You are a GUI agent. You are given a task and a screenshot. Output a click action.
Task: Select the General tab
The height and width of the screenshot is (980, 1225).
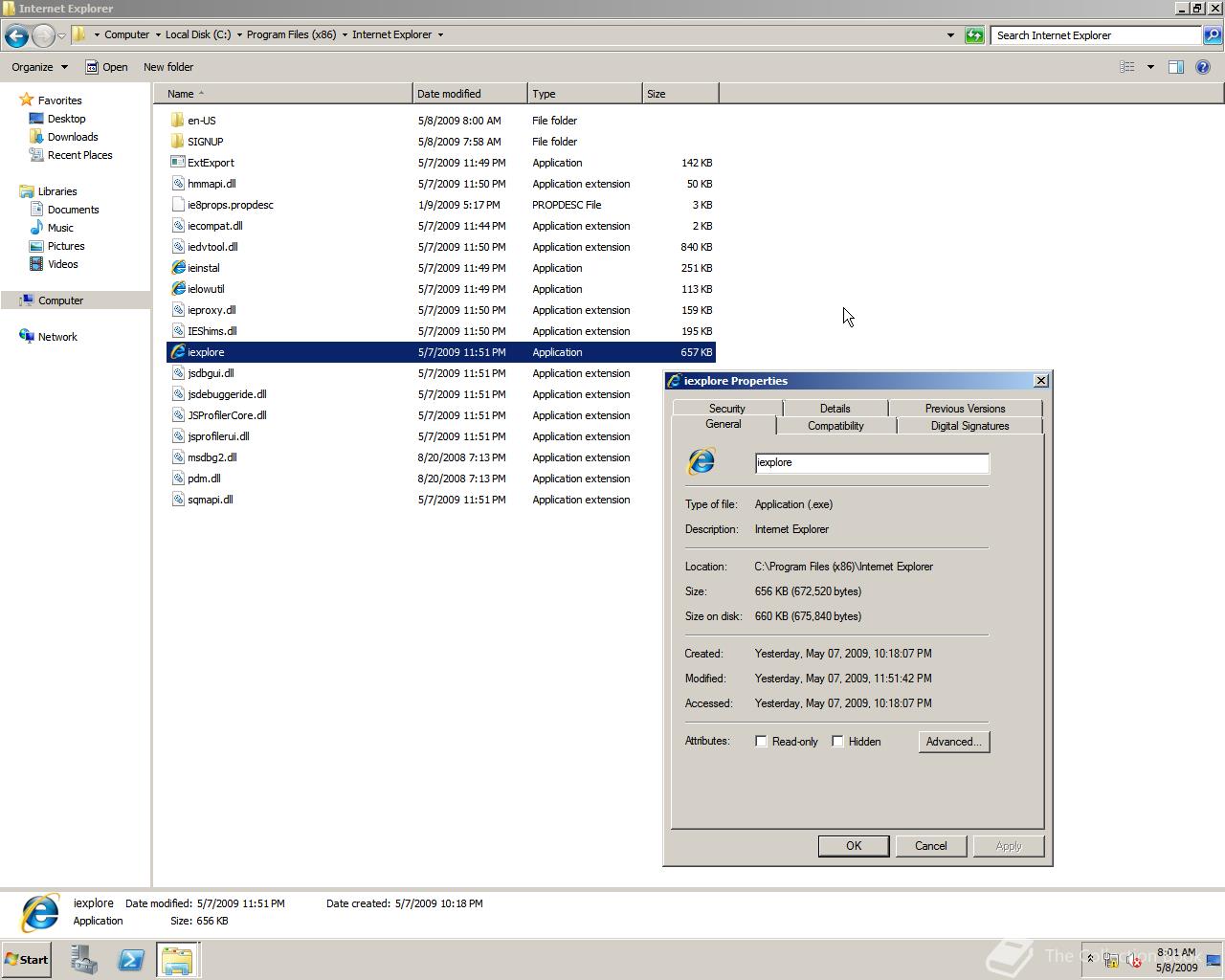pos(724,424)
